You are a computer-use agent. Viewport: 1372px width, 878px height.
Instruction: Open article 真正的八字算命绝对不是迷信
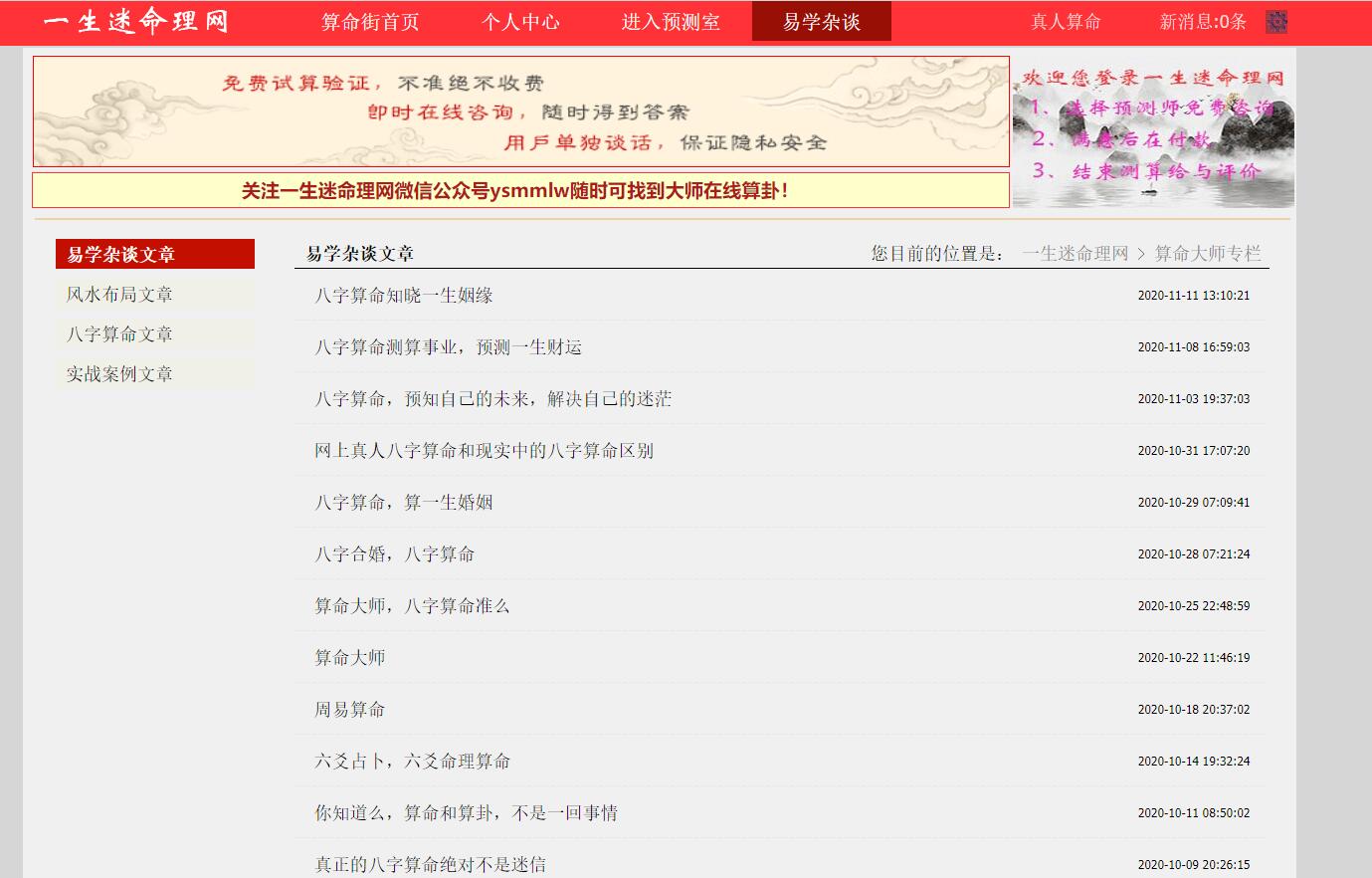pos(431,864)
